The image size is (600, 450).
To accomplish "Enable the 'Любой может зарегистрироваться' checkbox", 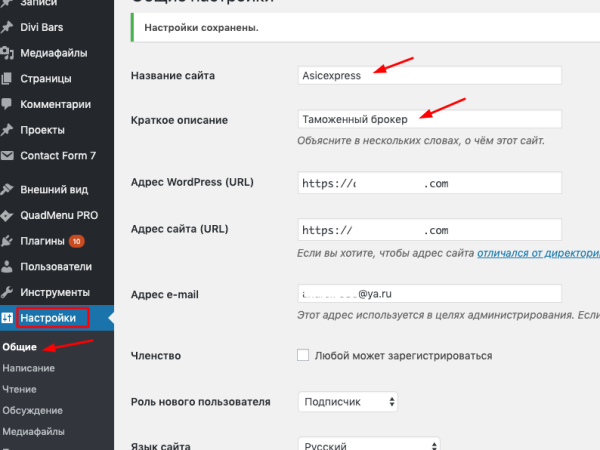I will (303, 355).
